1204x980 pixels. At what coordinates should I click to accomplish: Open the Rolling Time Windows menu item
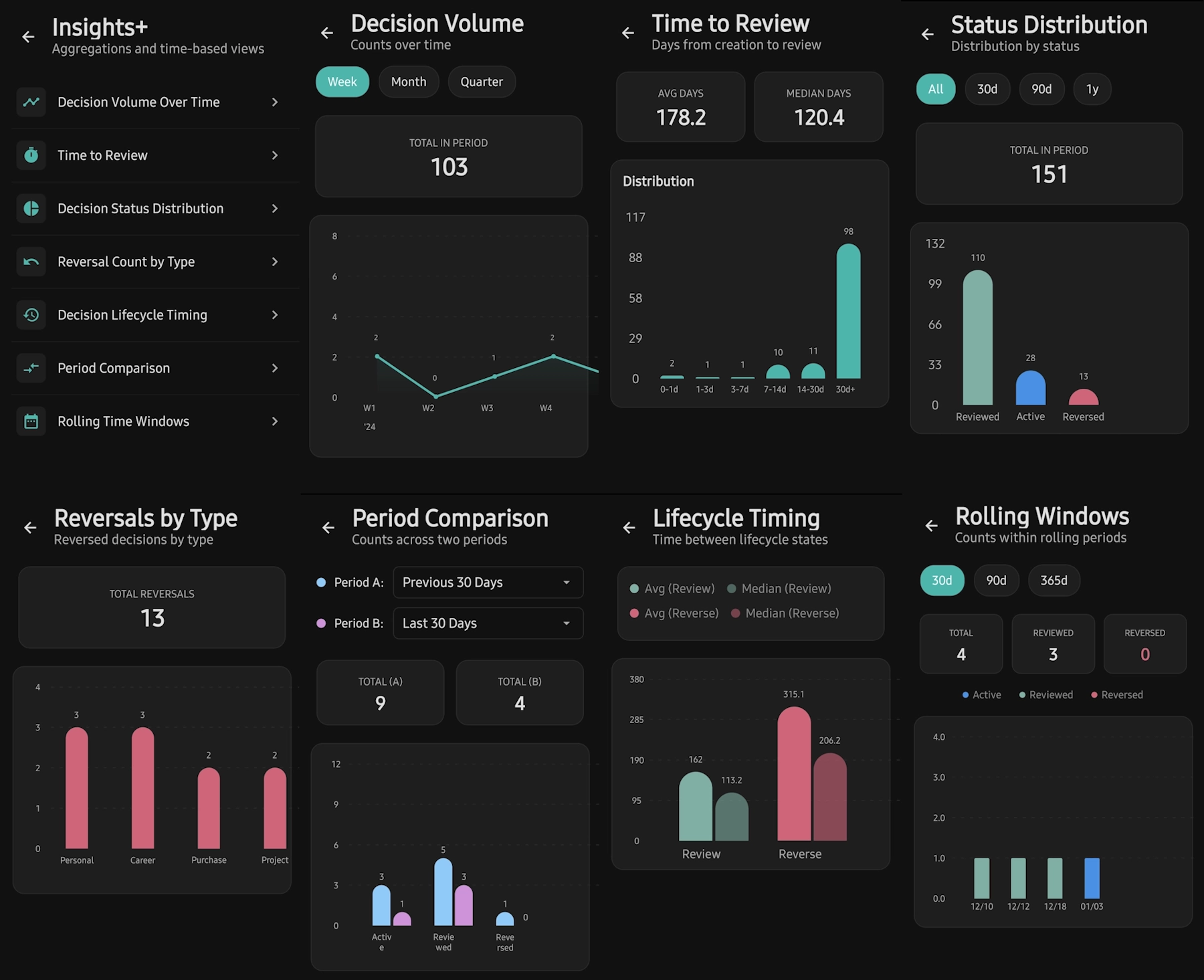[155, 421]
